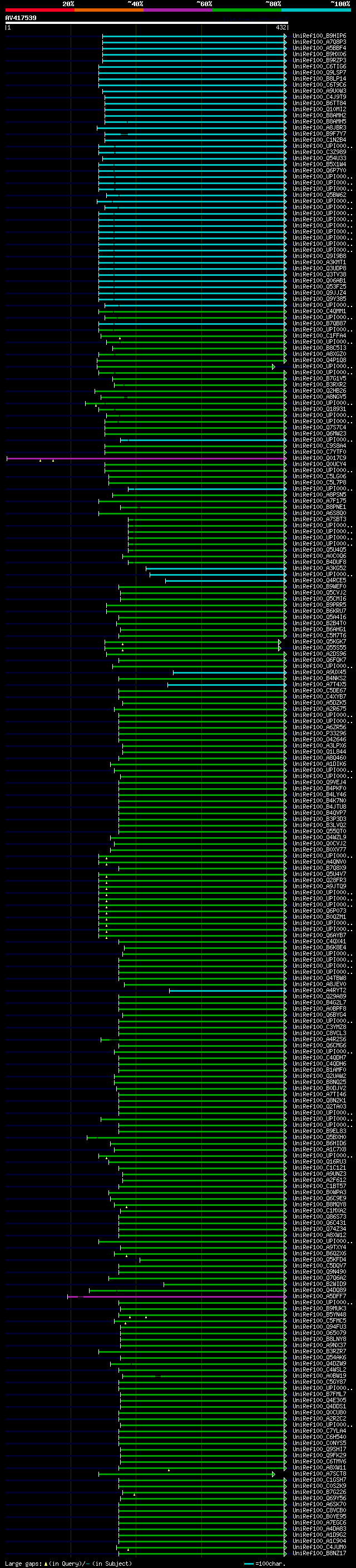Viewport: 356px width, 1568px height.
Task: Select the UniRef100_Q017C9 label
Action: pyautogui.click(x=319, y=458)
